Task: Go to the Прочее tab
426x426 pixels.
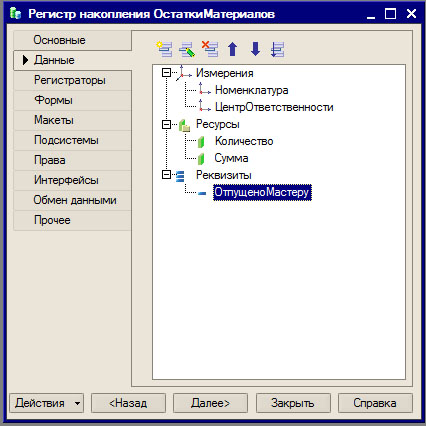Action: (x=73, y=220)
